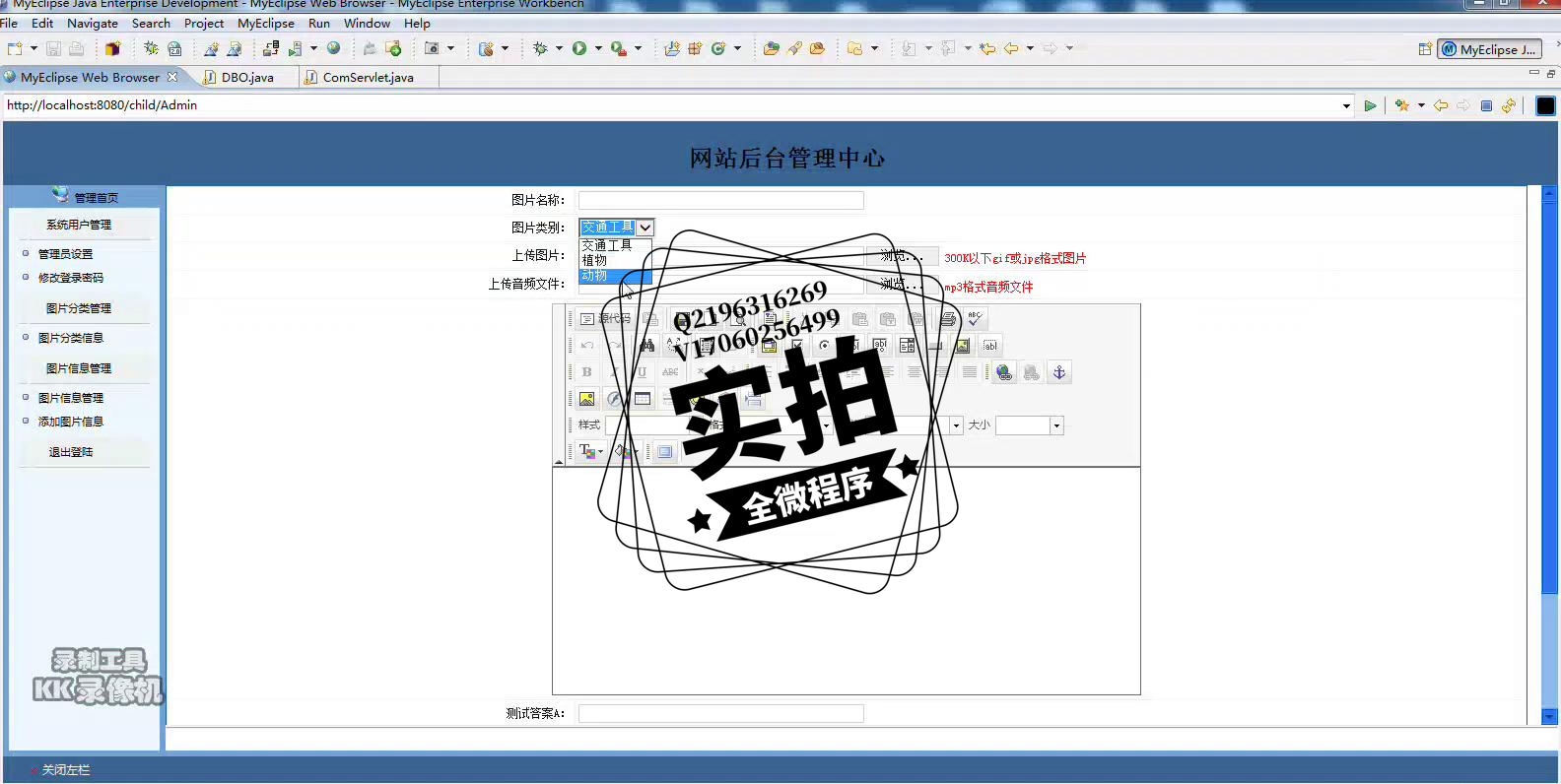
Task: Click the spell check ABC icon in editor
Action: coord(975,318)
